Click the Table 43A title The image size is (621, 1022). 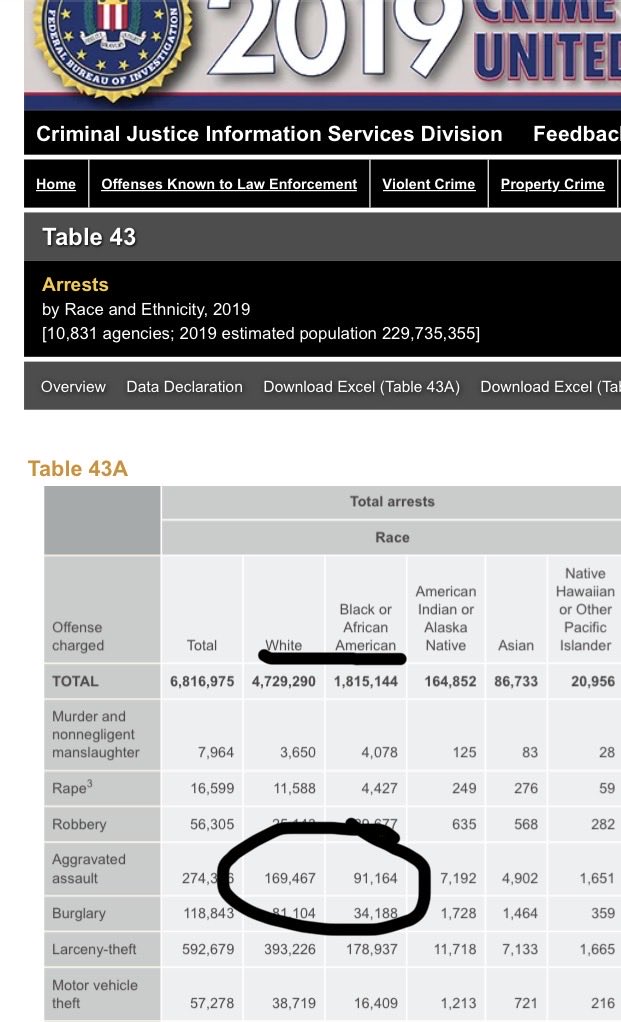click(x=78, y=469)
